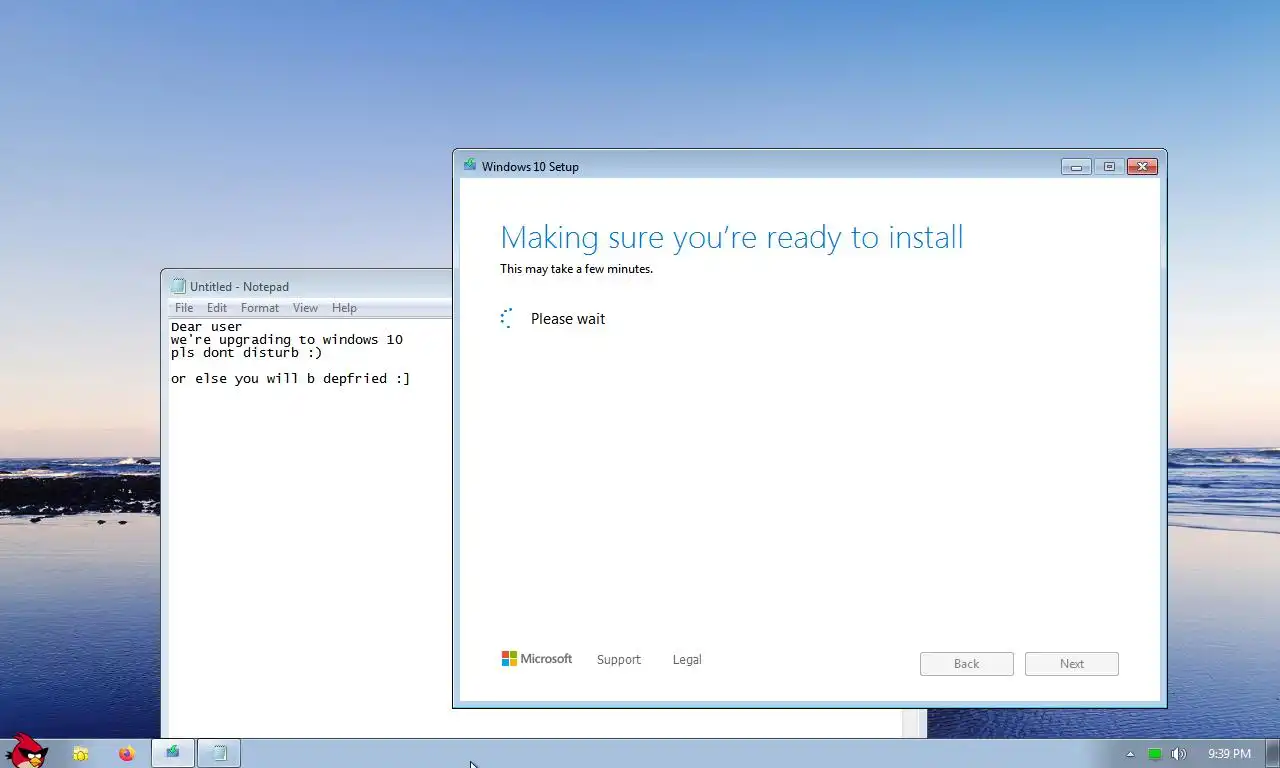Minimize the Windows 10 Setup window
This screenshot has height=768, width=1280.
[x=1076, y=167]
